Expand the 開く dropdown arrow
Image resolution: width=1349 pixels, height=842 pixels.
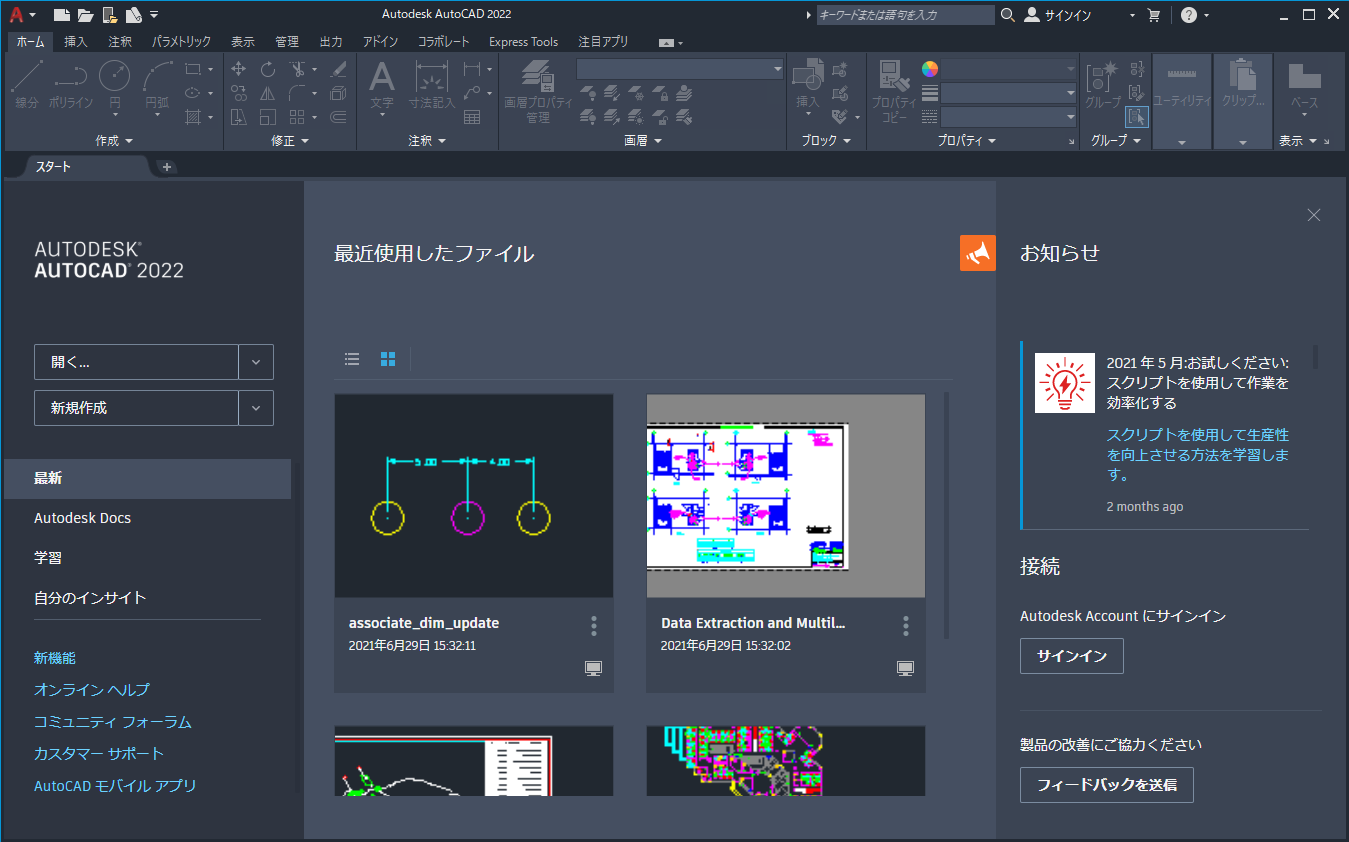(256, 362)
